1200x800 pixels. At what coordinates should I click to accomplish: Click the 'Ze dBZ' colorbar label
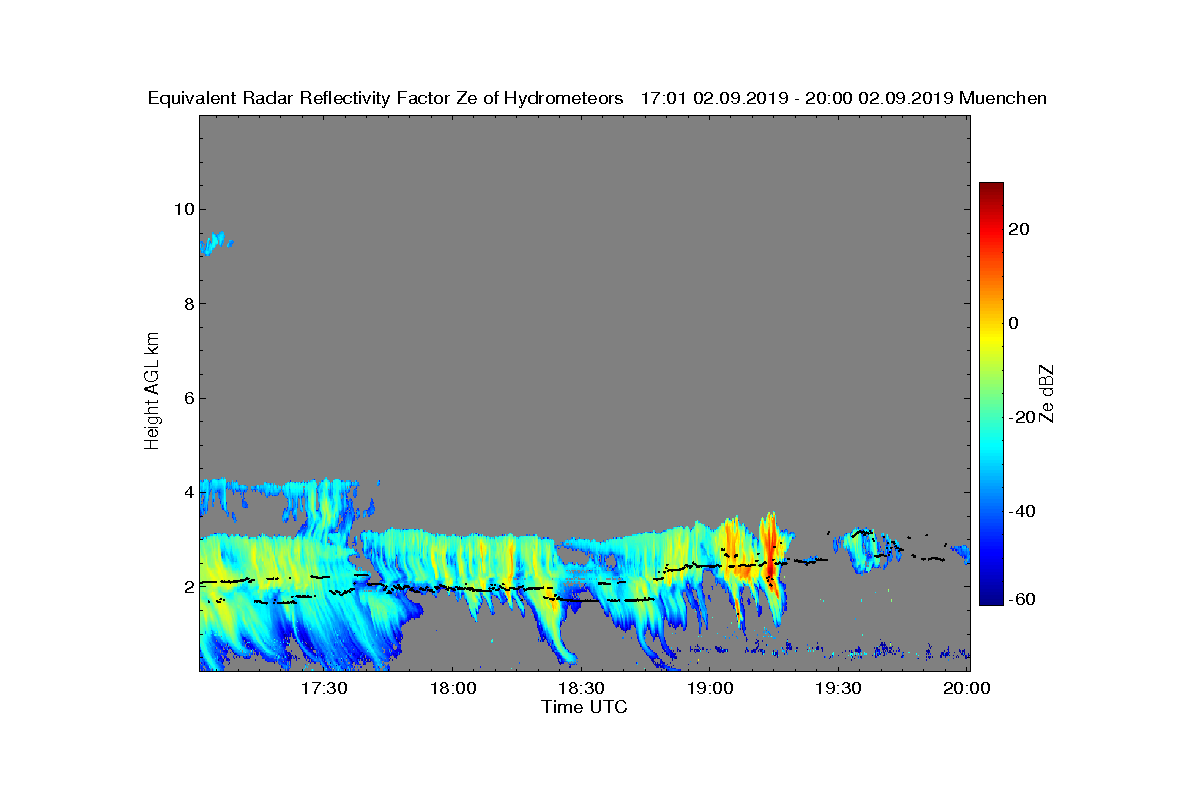point(1047,393)
